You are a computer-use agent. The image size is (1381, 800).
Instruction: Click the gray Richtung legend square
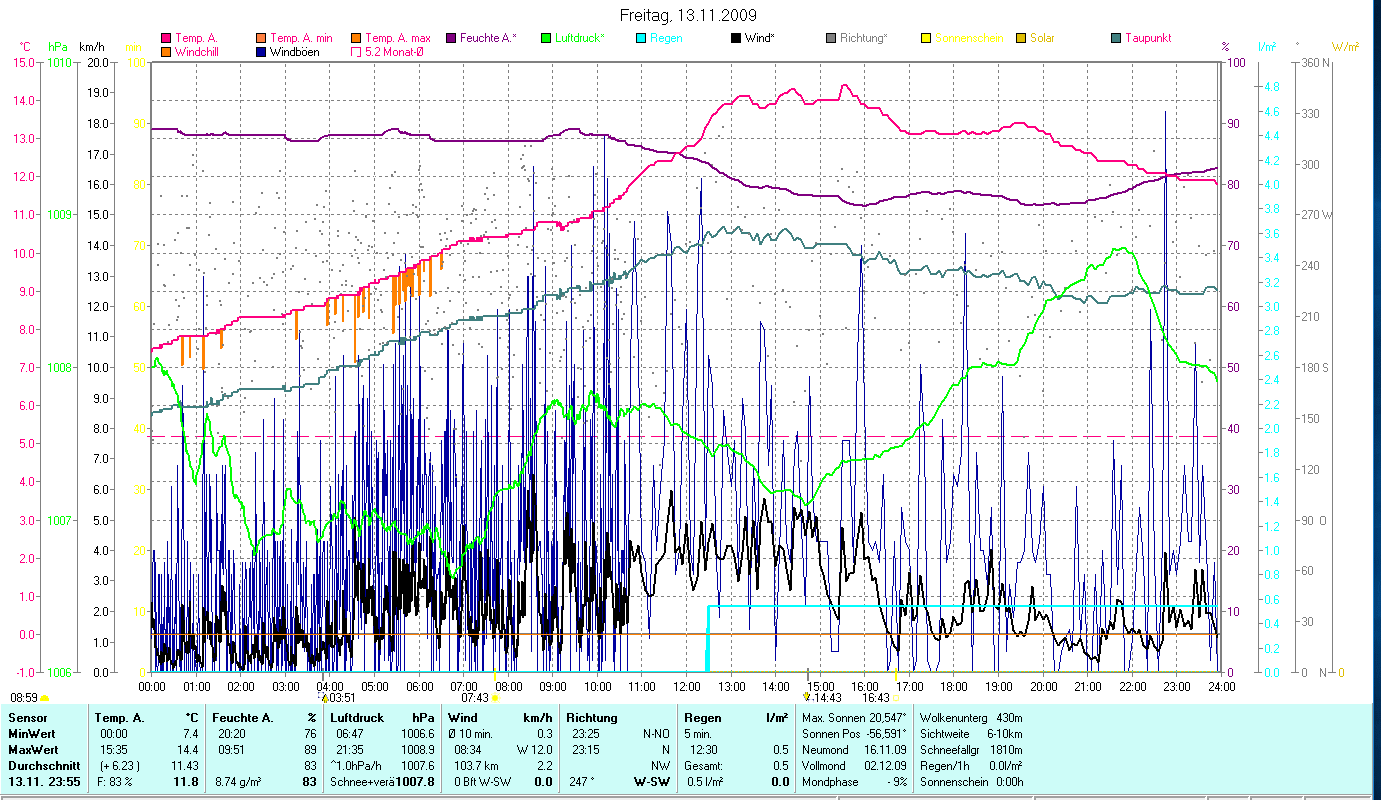pos(831,38)
